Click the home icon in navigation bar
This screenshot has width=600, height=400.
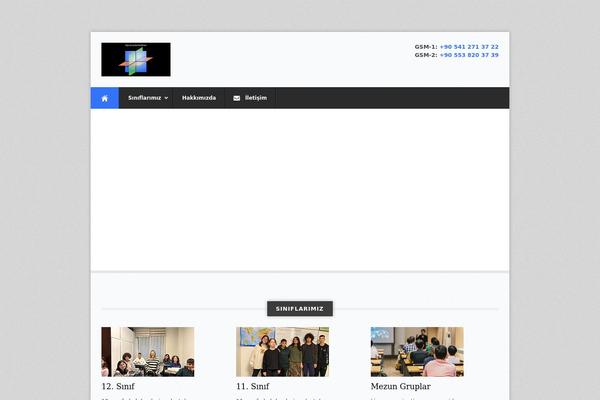[x=104, y=98]
